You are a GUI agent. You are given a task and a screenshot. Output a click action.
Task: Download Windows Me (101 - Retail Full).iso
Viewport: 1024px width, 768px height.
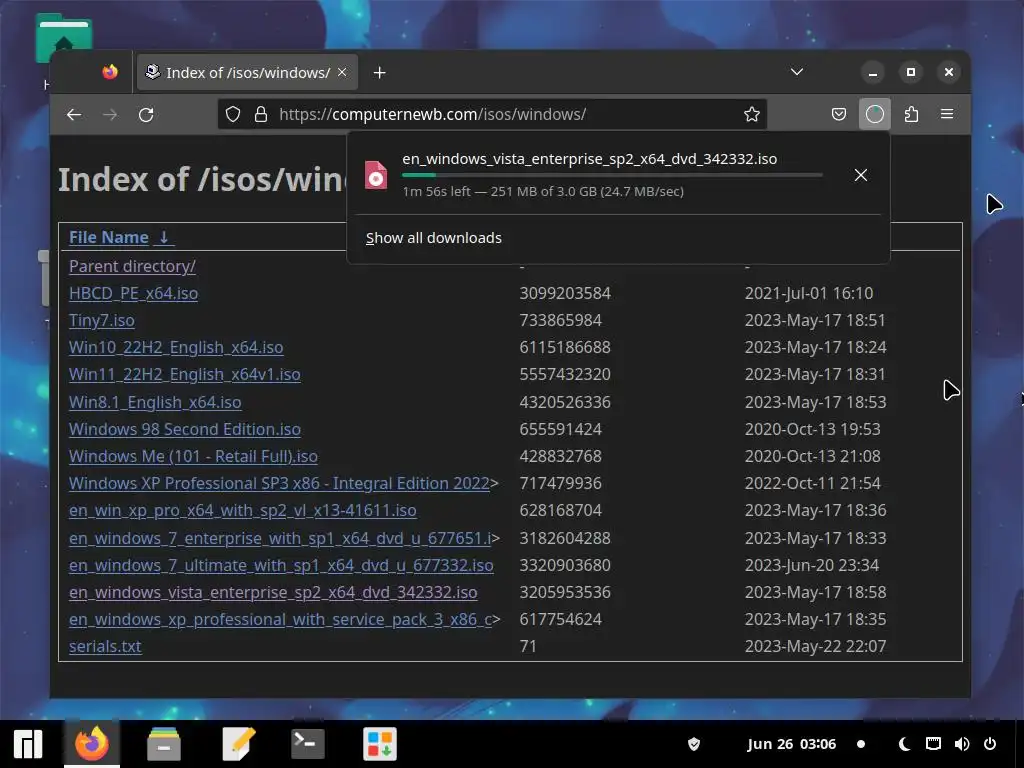pyautogui.click(x=193, y=456)
